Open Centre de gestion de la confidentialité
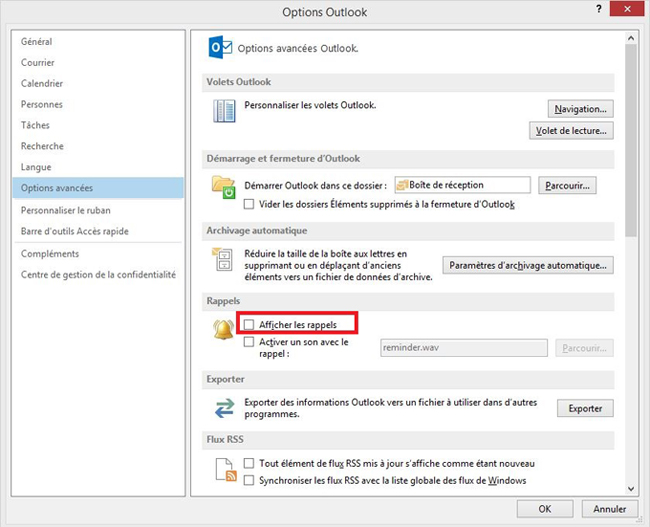650x527 pixels. [98, 274]
